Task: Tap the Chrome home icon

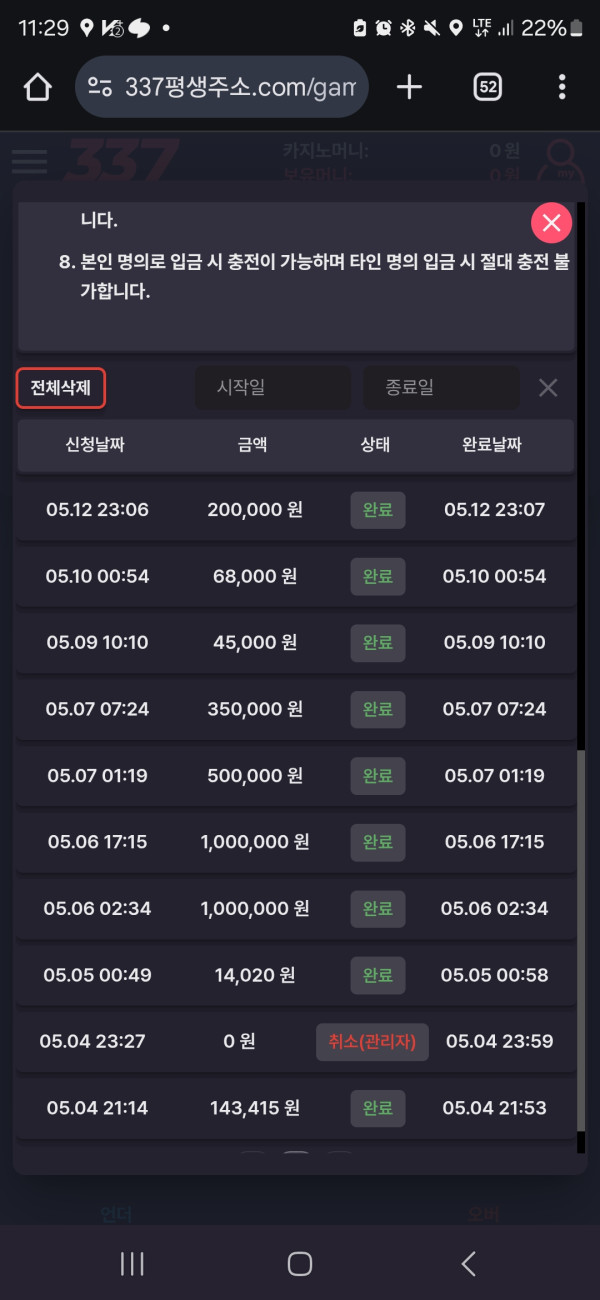Action: (37, 87)
